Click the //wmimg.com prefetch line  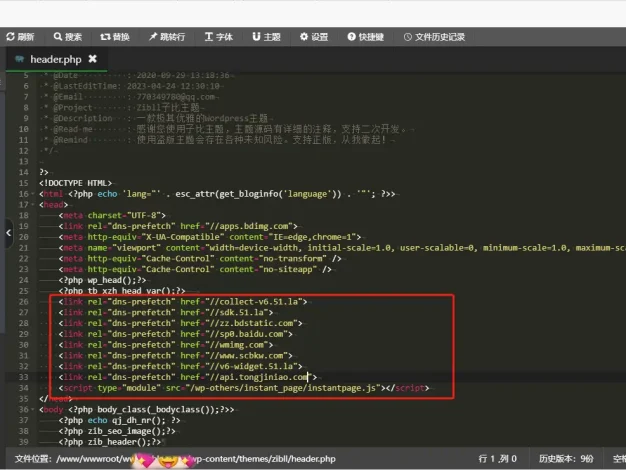pyautogui.click(x=166, y=345)
